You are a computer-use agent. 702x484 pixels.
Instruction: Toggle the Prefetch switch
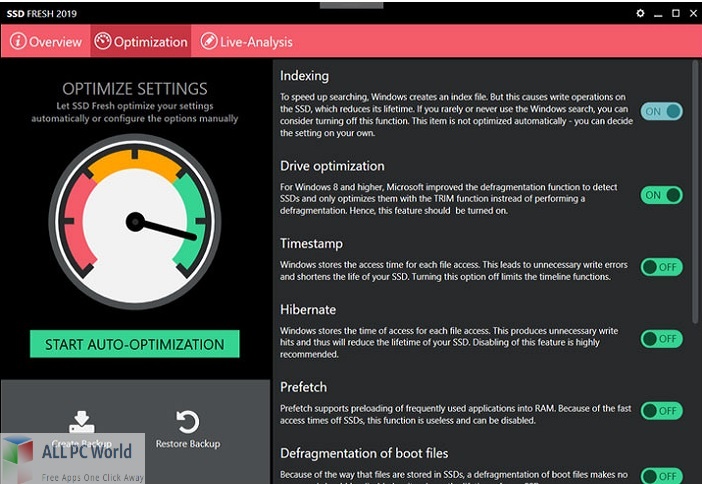pos(661,411)
